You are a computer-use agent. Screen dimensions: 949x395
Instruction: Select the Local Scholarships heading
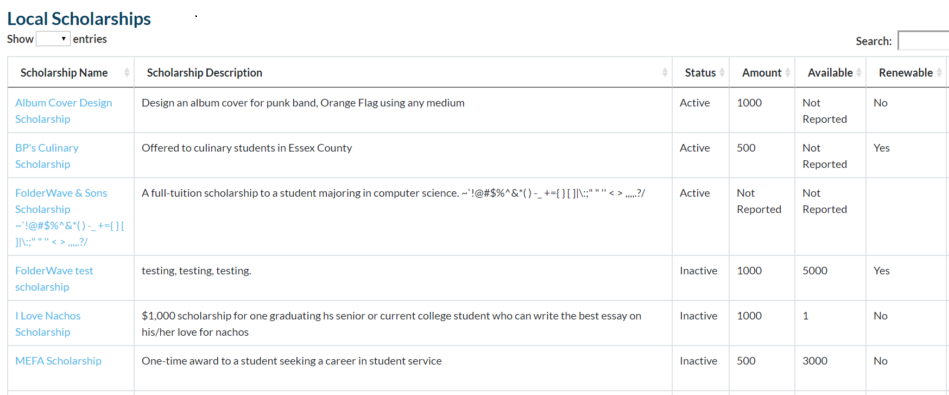[x=79, y=19]
